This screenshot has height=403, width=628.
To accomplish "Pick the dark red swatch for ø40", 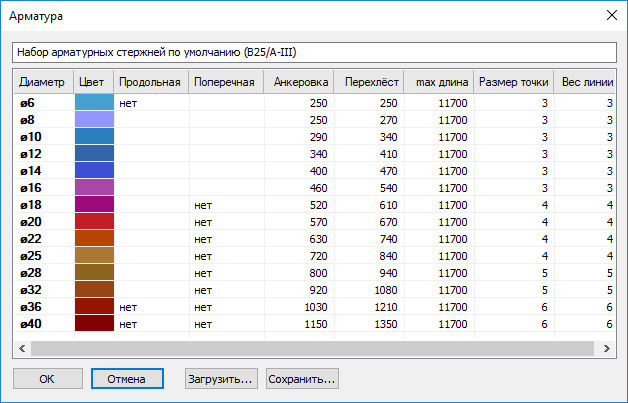I will [94, 323].
